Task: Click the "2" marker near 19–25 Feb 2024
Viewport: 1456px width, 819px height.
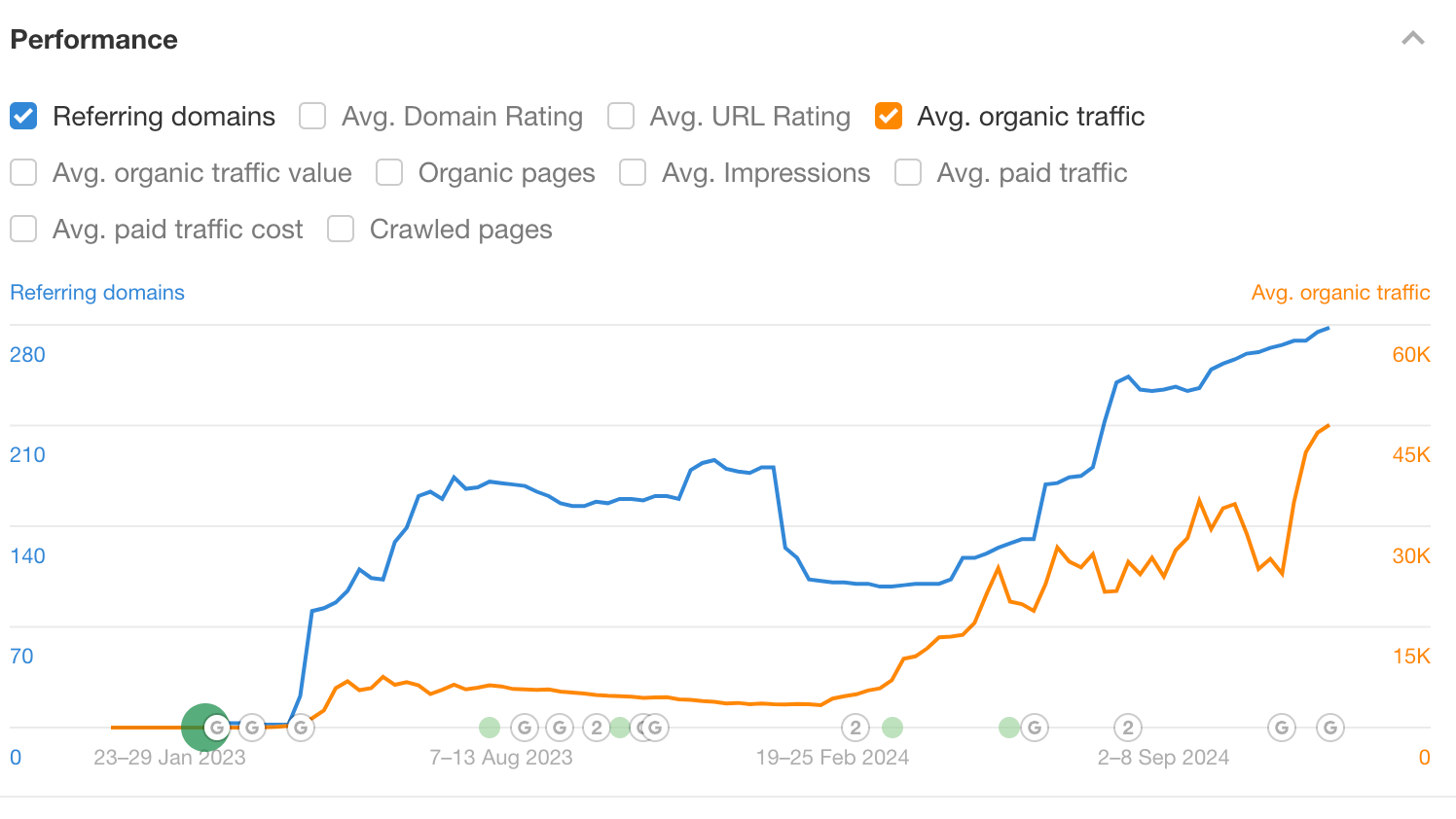Action: coord(855,727)
